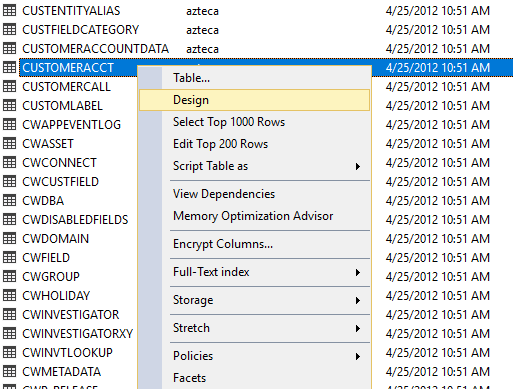Click the table icon beside CUSTENTITYALIAS
This screenshot has height=389, width=513.
pyautogui.click(x=9, y=11)
